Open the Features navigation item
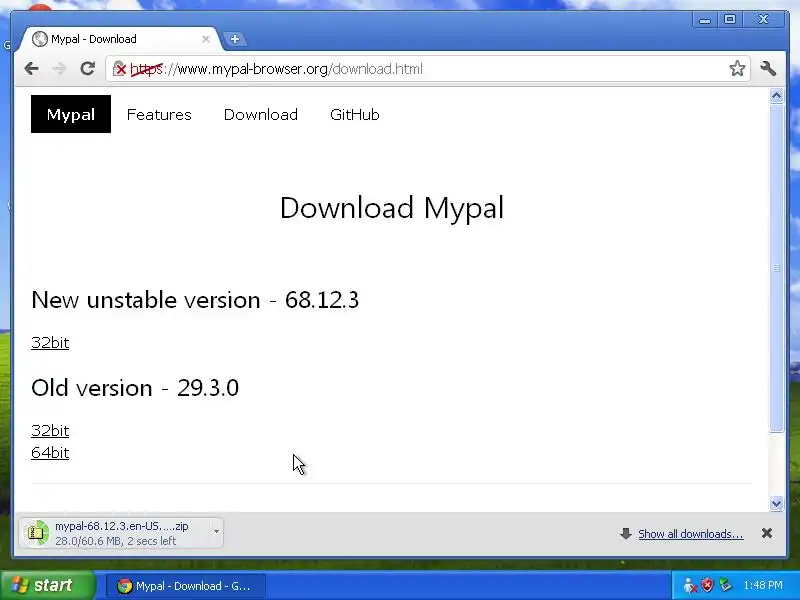Screen dimensions: 800x600 159,114
